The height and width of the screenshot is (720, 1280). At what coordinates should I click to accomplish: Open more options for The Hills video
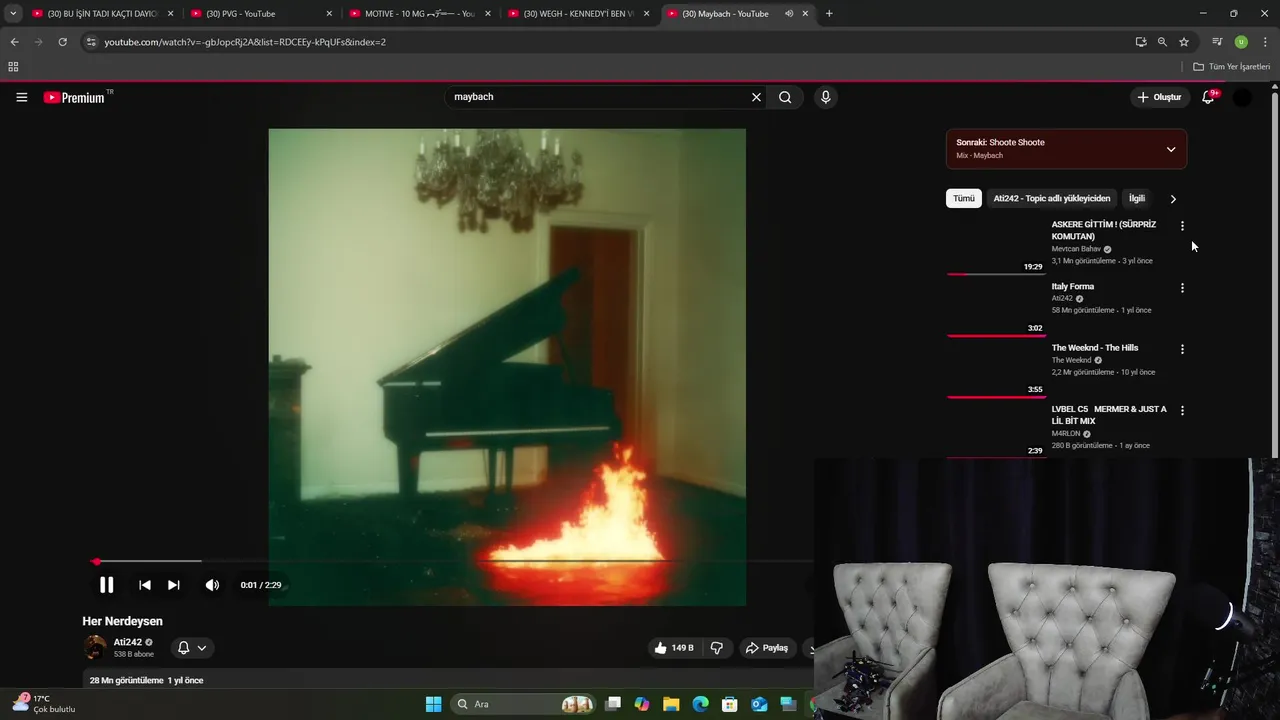pos(1182,349)
